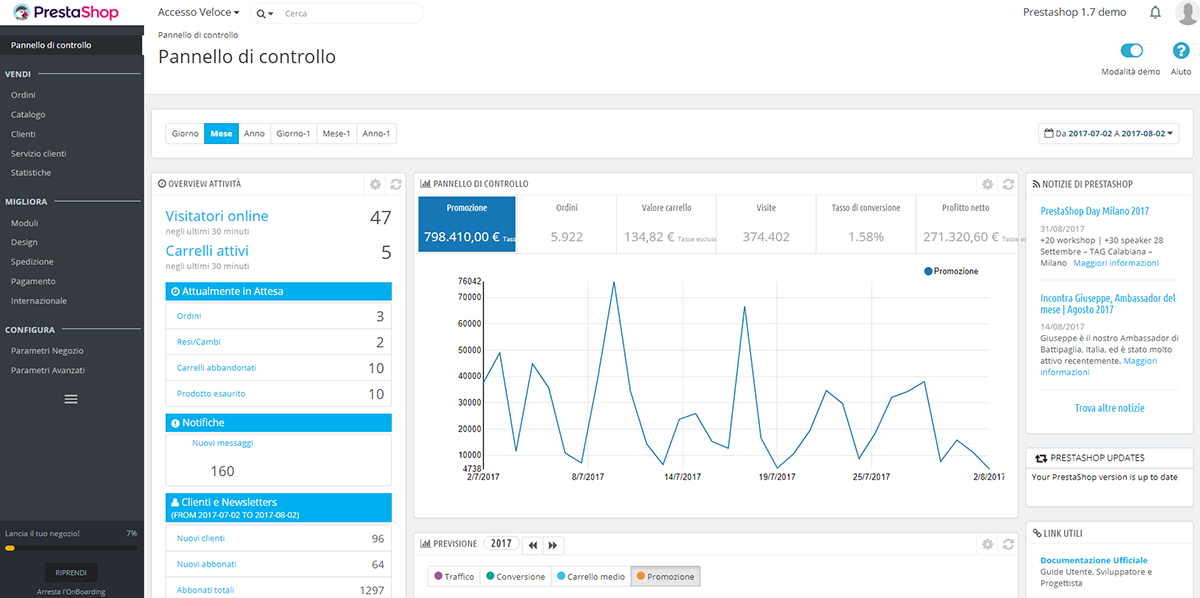
Task: Open search scope dropdown beside magnifier
Action: coord(265,14)
